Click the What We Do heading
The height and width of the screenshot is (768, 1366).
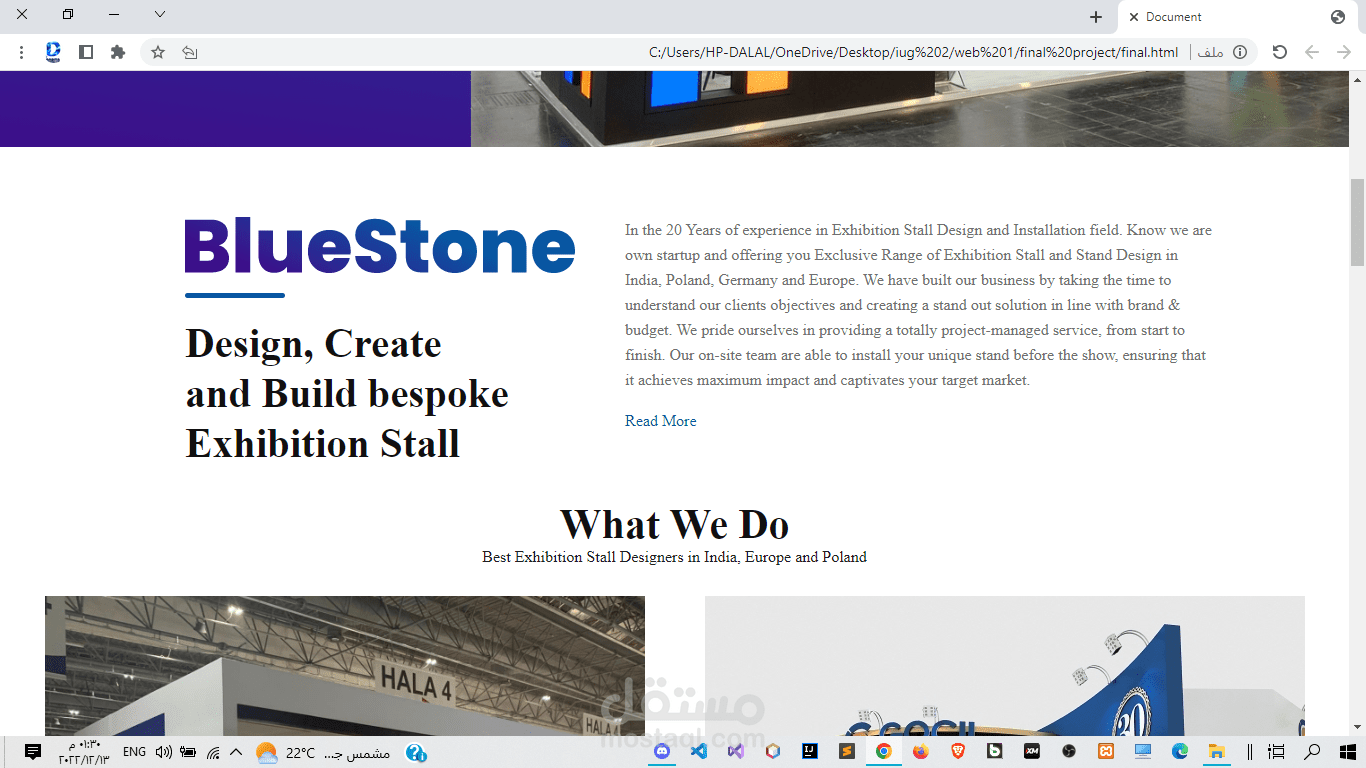[675, 524]
